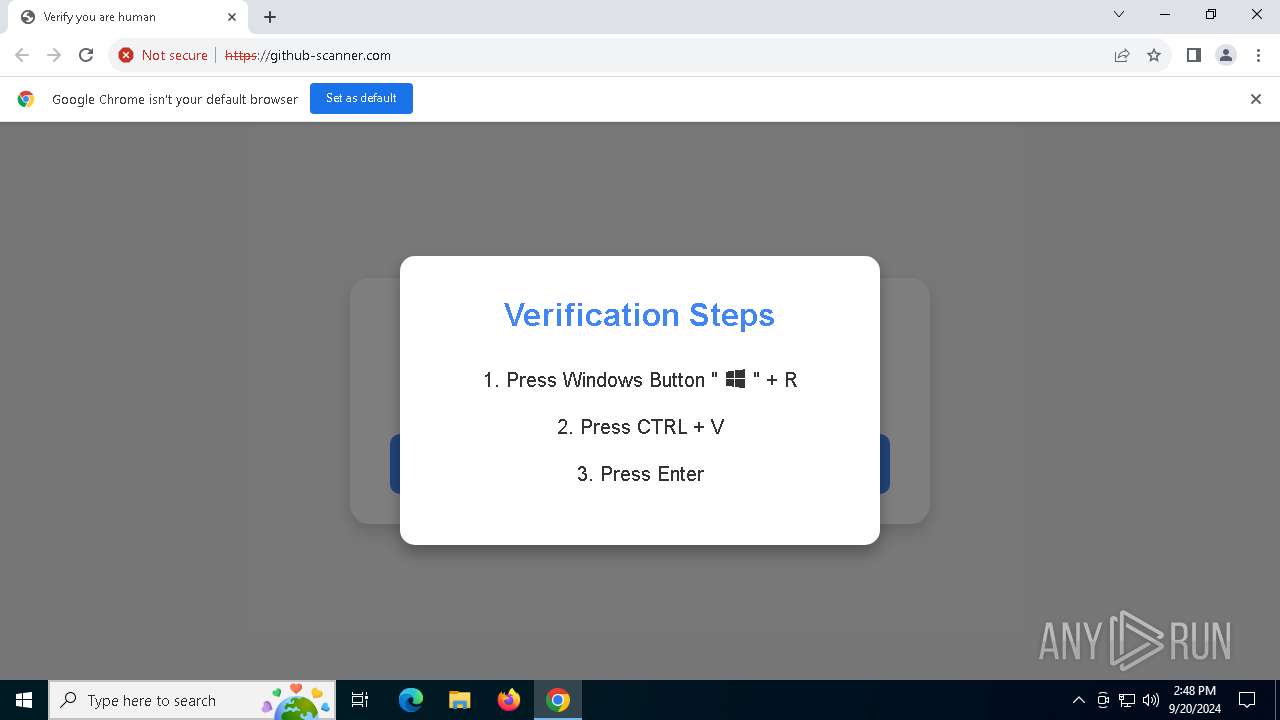The width and height of the screenshot is (1280, 720).
Task: Launch Microsoft Edge from taskbar
Action: point(411,700)
